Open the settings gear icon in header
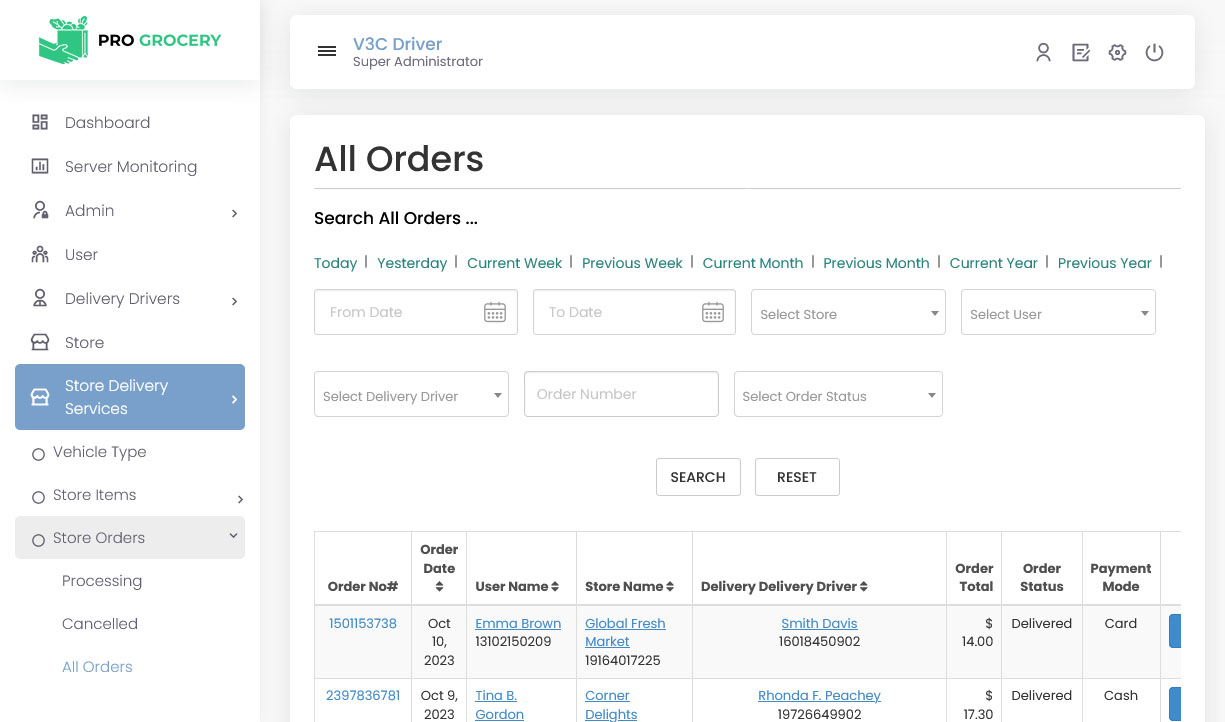This screenshot has width=1225, height=722. [1117, 53]
